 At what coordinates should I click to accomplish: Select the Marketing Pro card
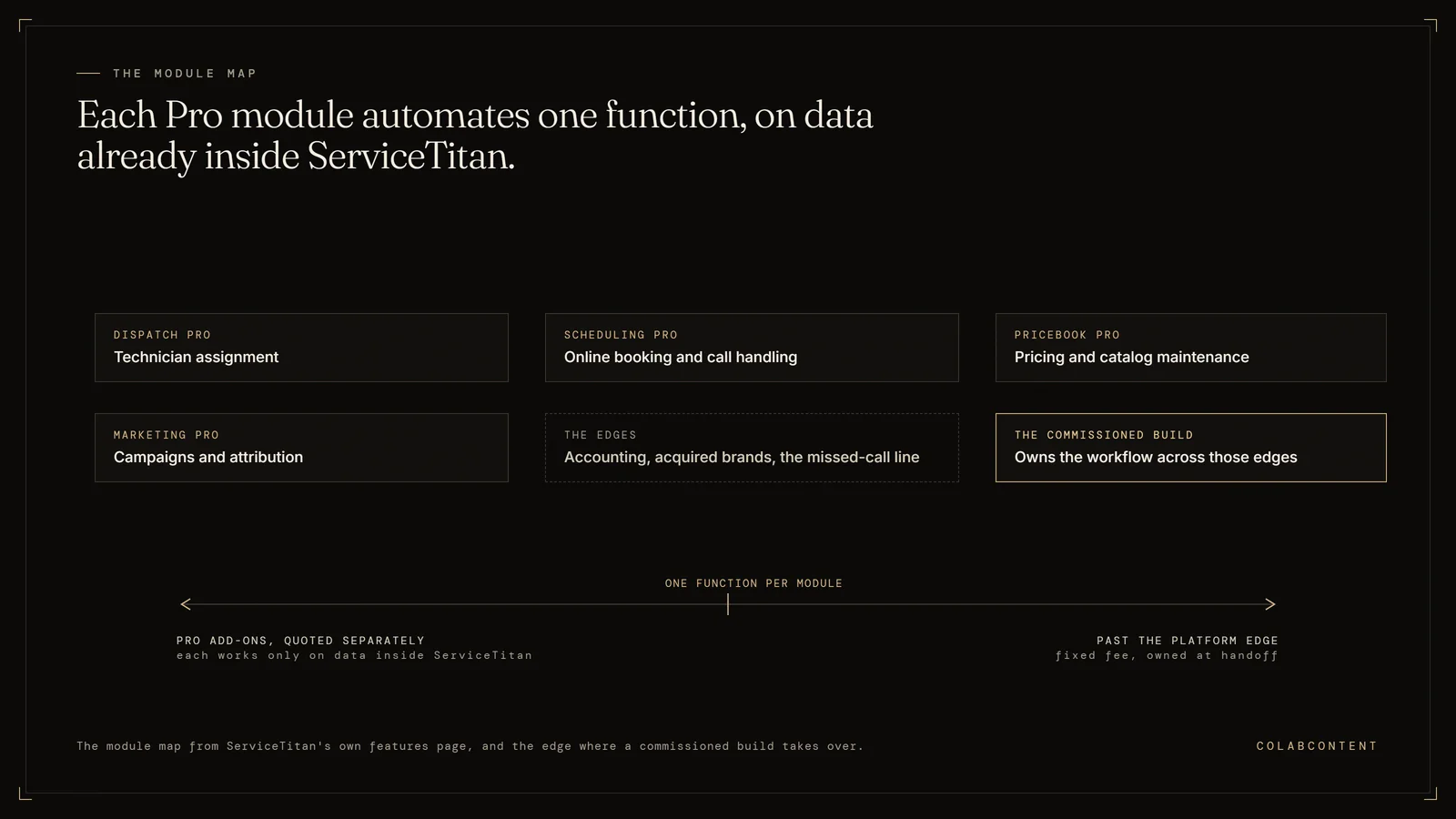click(301, 448)
